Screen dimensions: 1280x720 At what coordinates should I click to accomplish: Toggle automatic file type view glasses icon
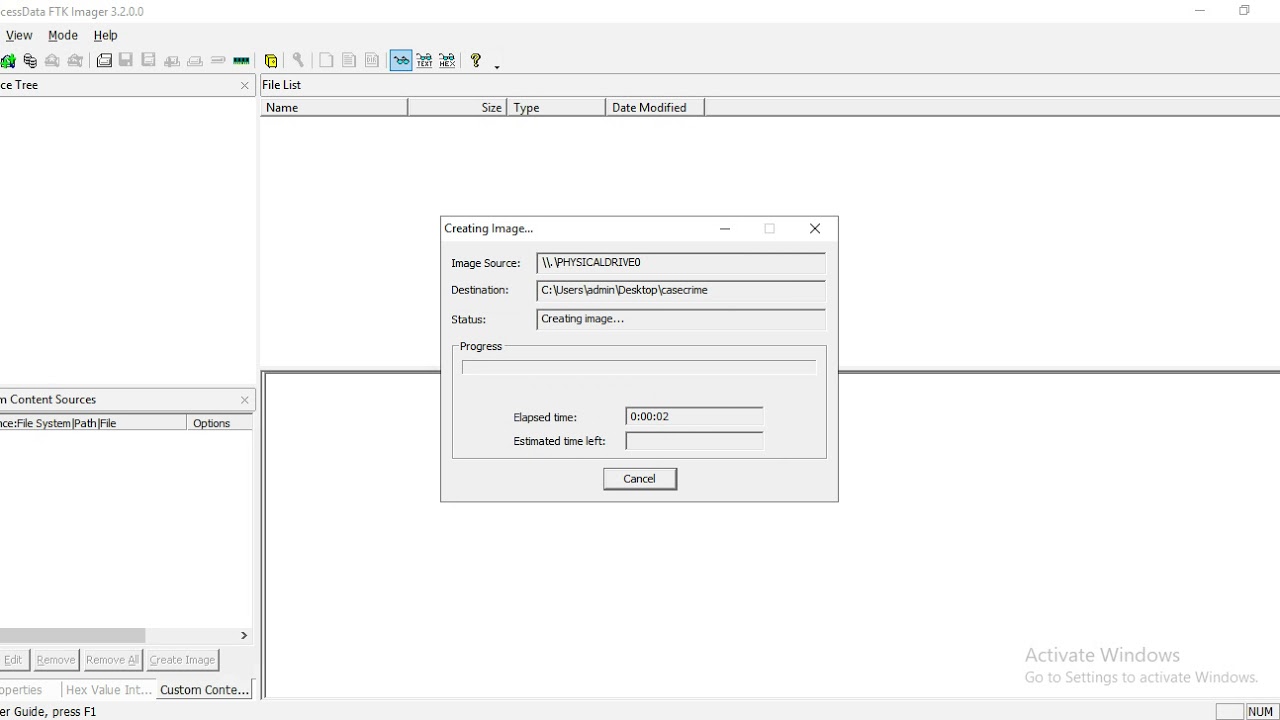(x=401, y=61)
